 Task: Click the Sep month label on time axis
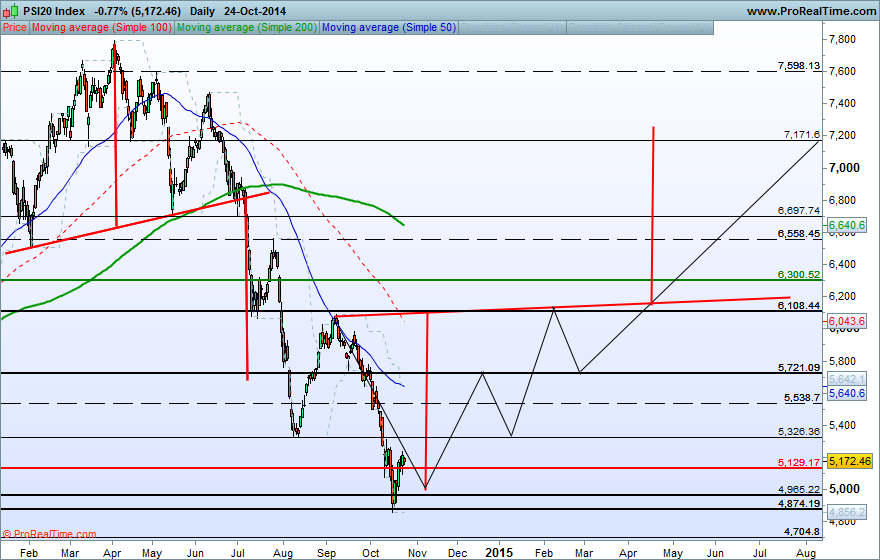point(326,553)
